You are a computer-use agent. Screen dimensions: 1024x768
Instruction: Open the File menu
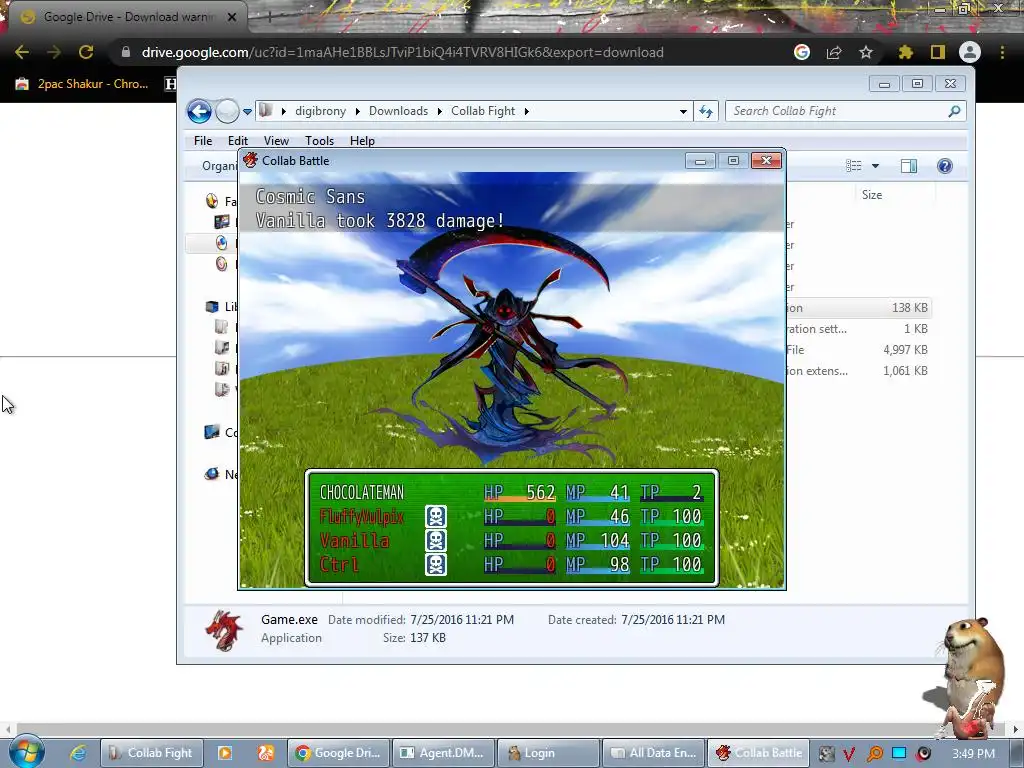pyautogui.click(x=203, y=140)
